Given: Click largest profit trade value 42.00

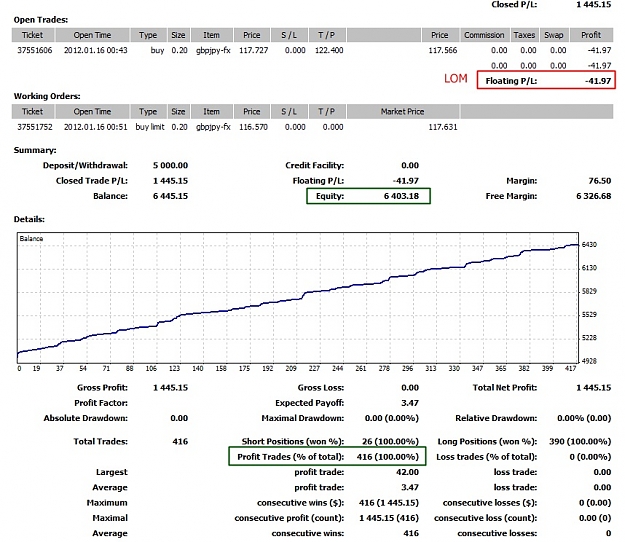Looking at the screenshot, I should tap(407, 472).
